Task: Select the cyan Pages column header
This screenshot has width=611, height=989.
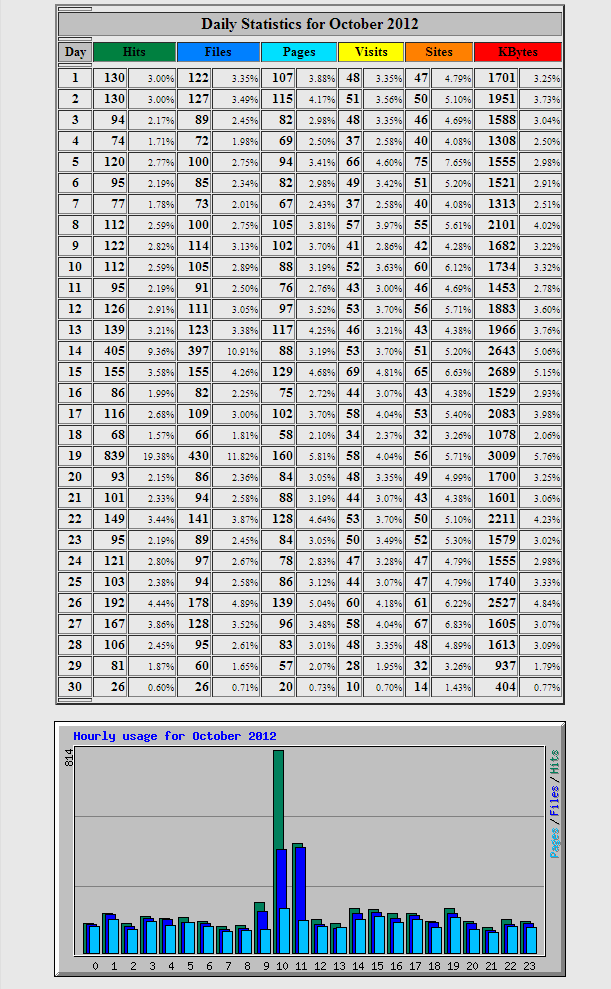Action: 299,52
